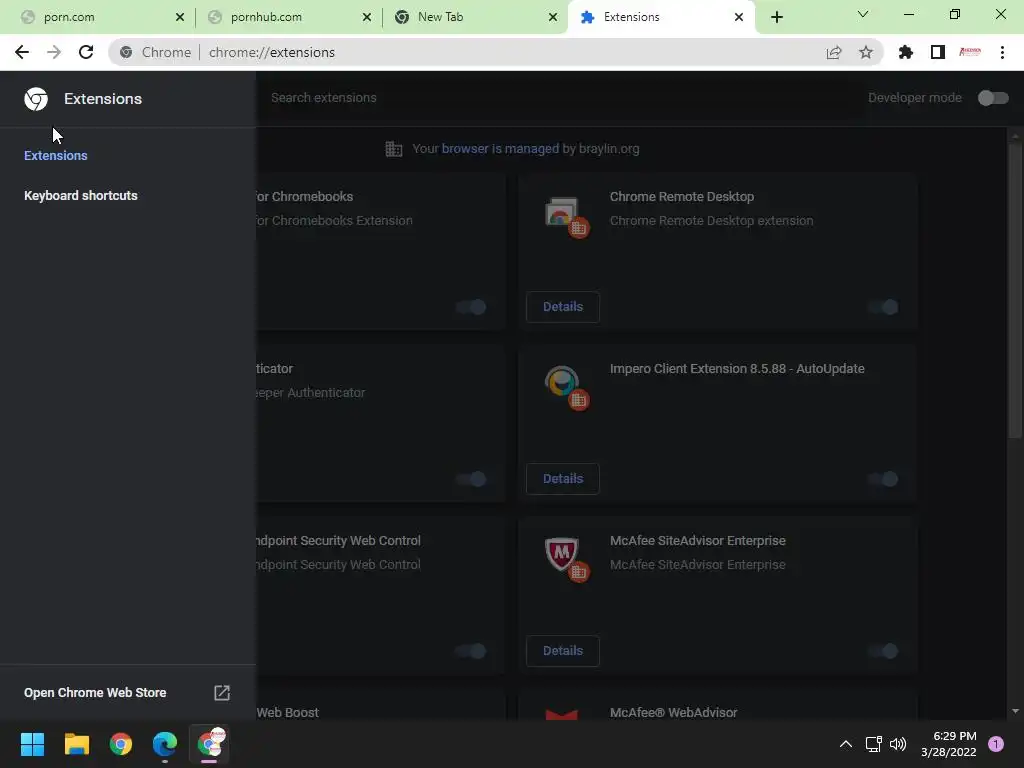Toggle Impero Client Extension switch

point(883,479)
